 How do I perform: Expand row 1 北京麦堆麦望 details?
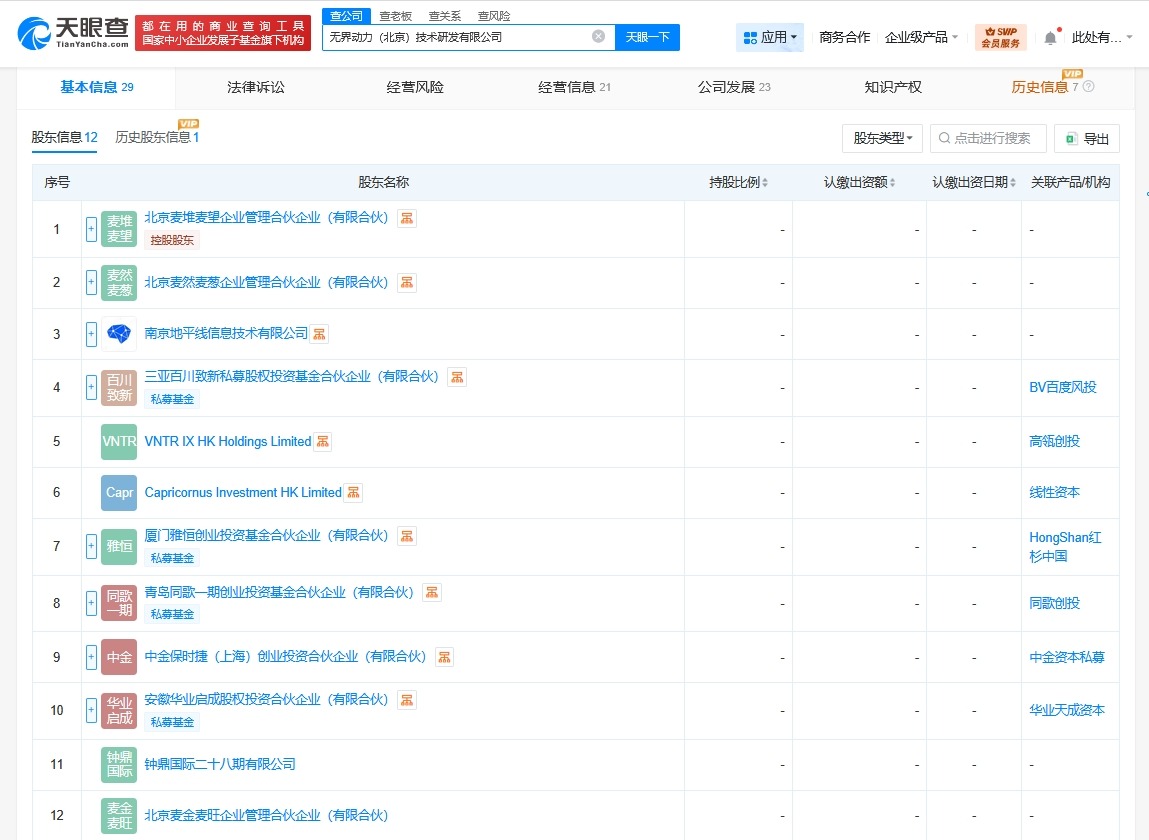coord(90,229)
